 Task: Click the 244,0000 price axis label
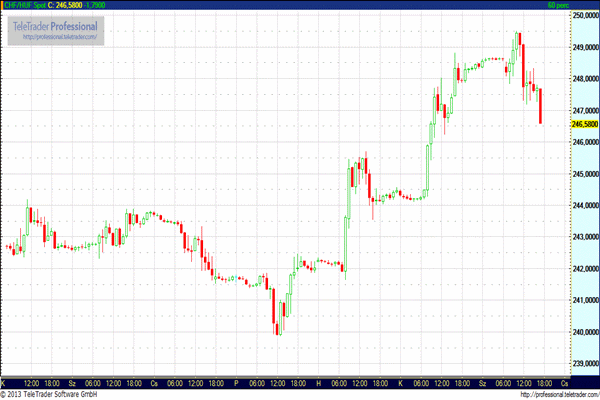pyautogui.click(x=584, y=205)
